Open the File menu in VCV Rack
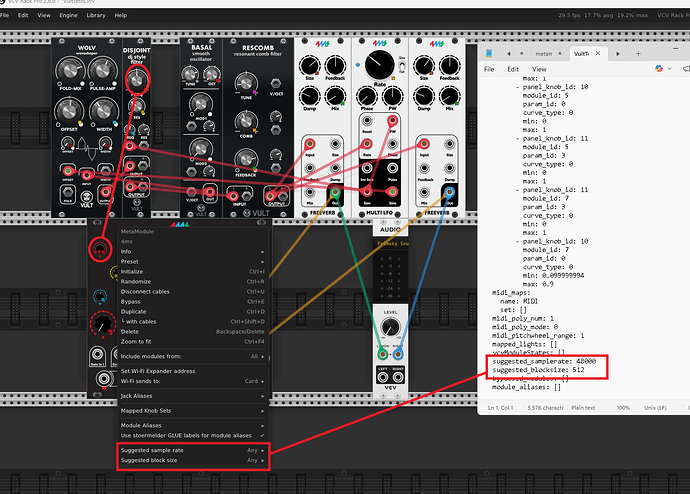 click(x=5, y=15)
